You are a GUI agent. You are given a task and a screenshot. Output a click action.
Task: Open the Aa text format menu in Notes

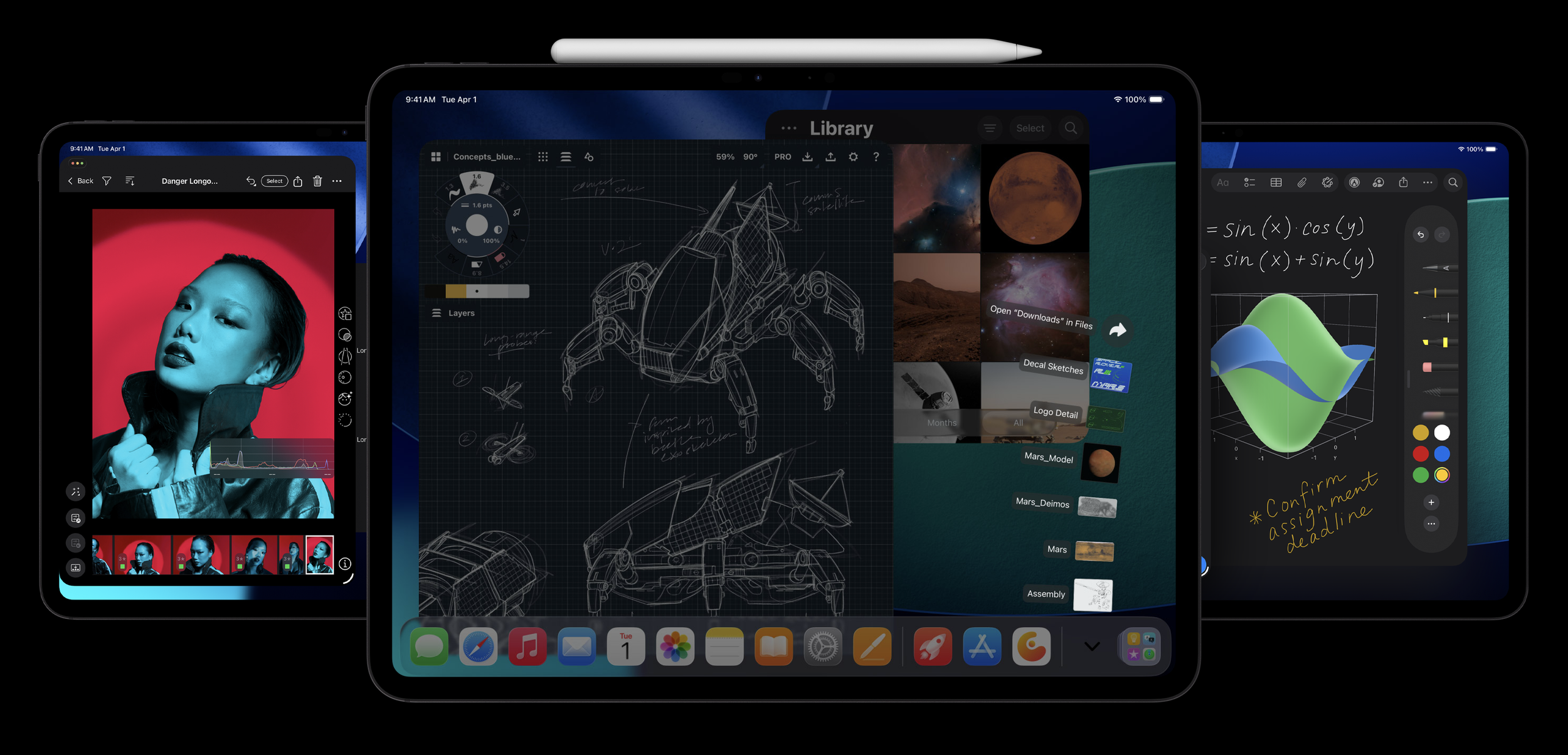tap(1223, 182)
